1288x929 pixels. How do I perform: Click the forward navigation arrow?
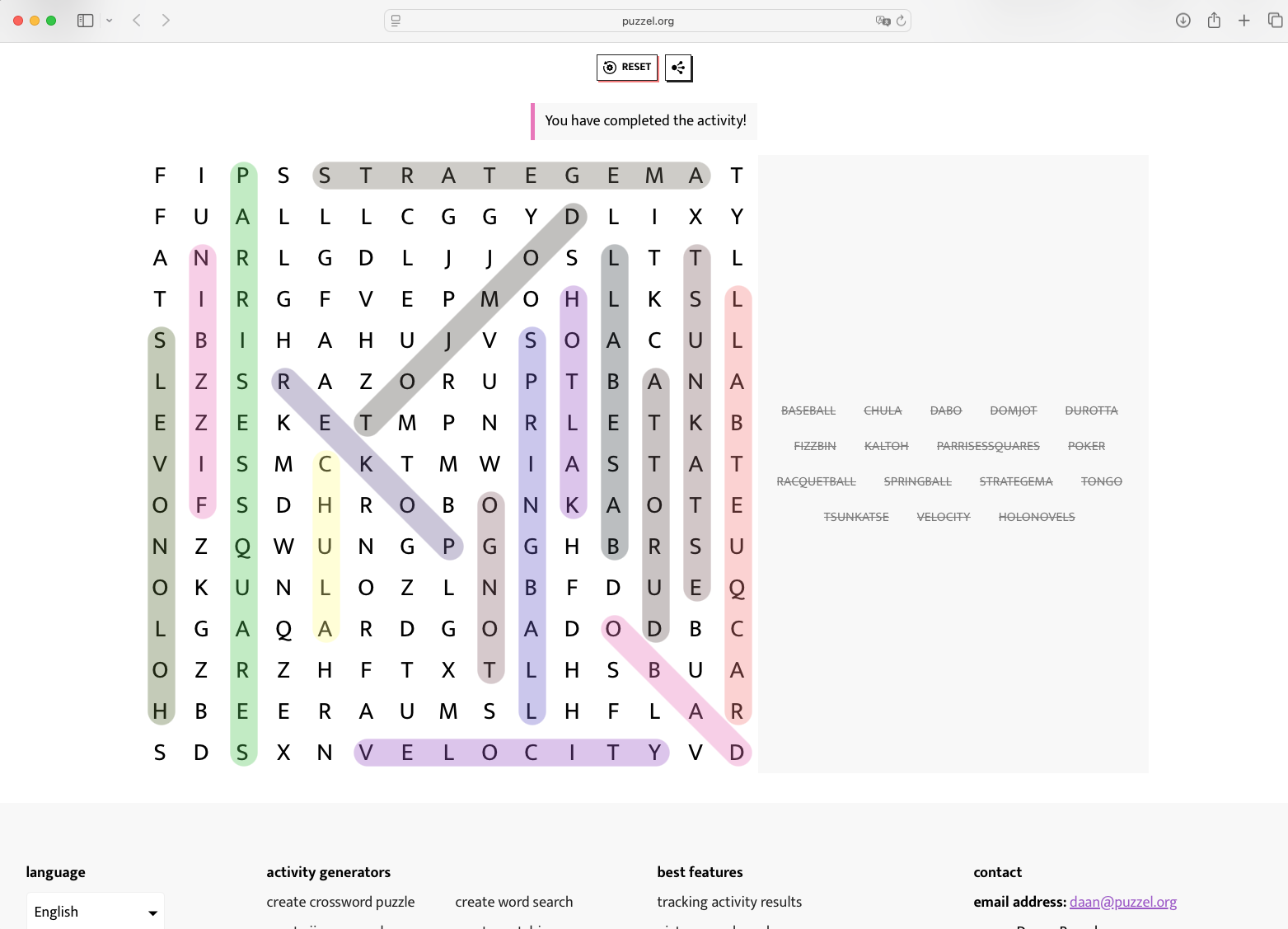click(x=166, y=21)
